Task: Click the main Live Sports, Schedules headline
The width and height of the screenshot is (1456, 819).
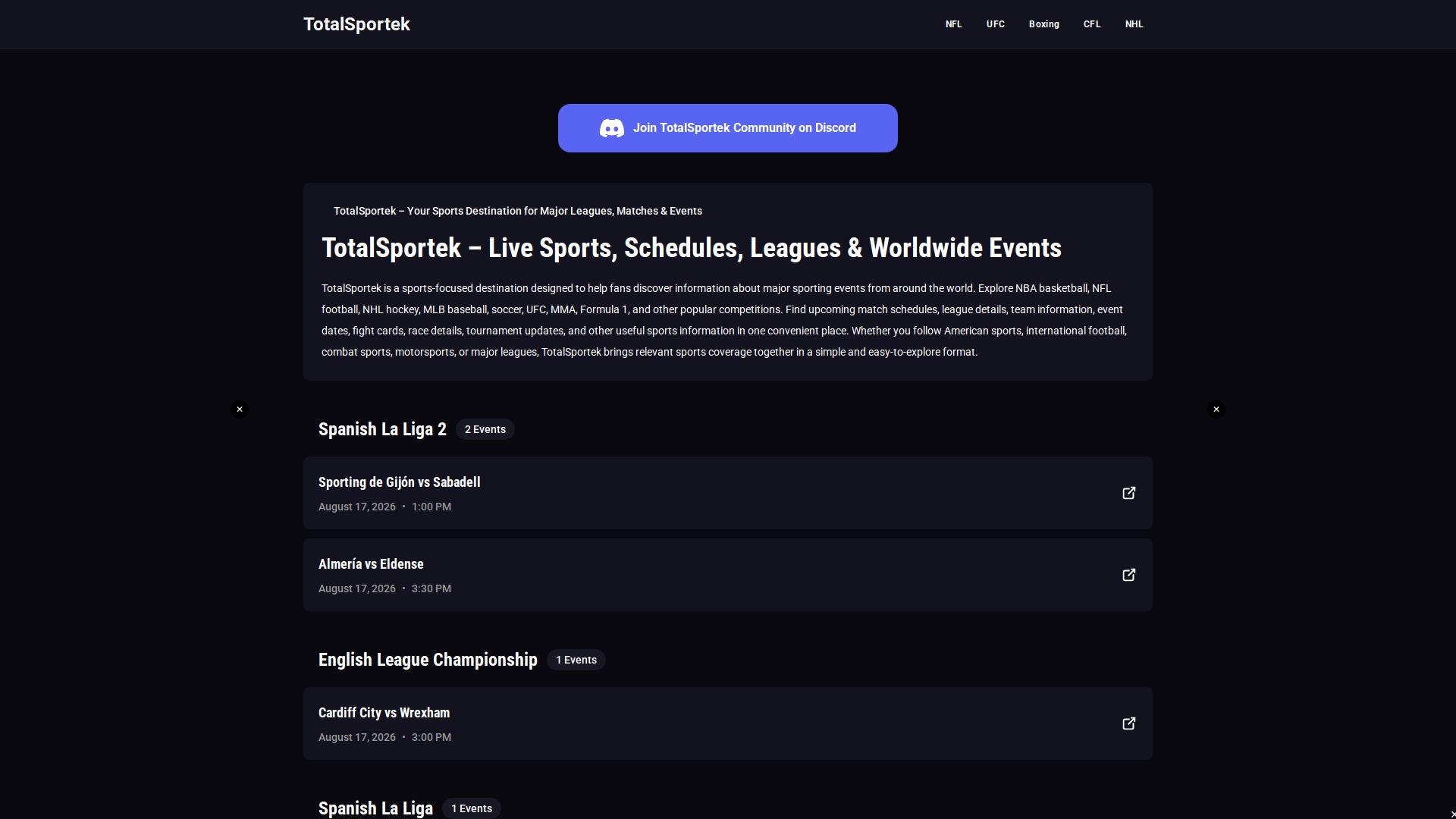Action: [x=692, y=248]
